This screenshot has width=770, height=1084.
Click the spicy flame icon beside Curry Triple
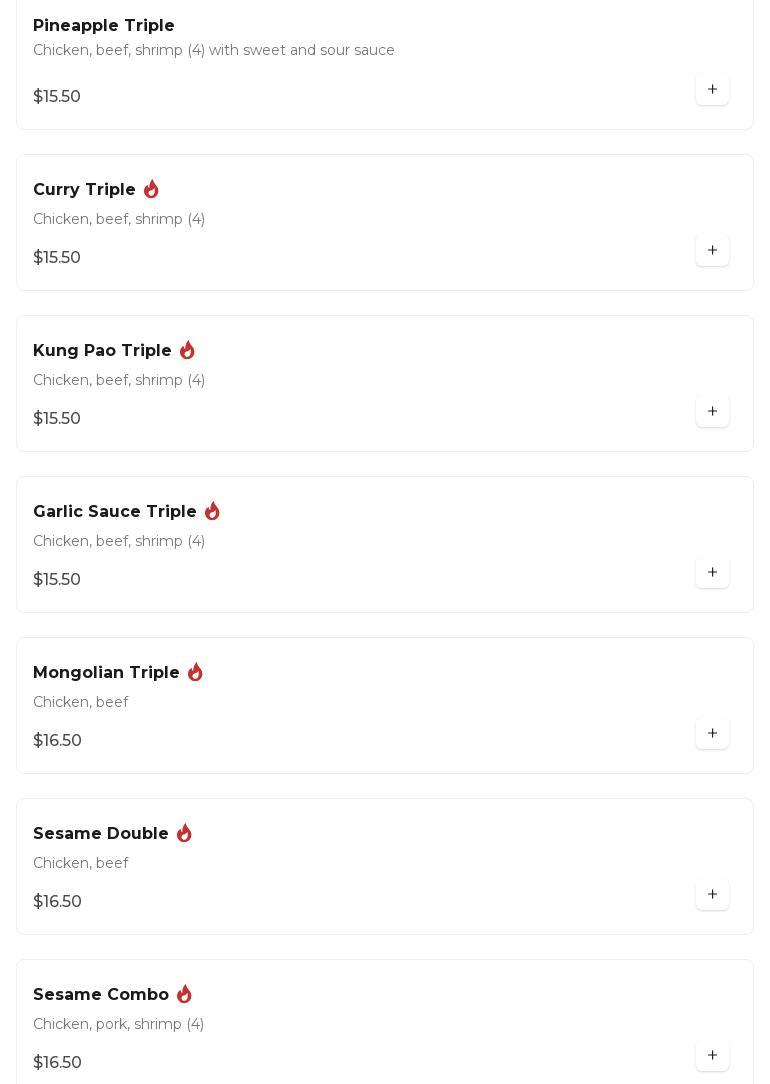coord(151,189)
